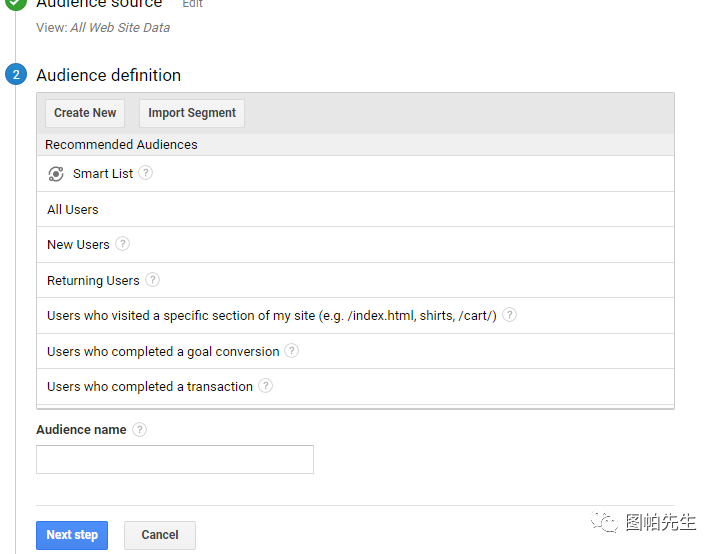Screen dimensions: 720x554
Task: Select Returning Users from recommended audiences
Action: 93,281
